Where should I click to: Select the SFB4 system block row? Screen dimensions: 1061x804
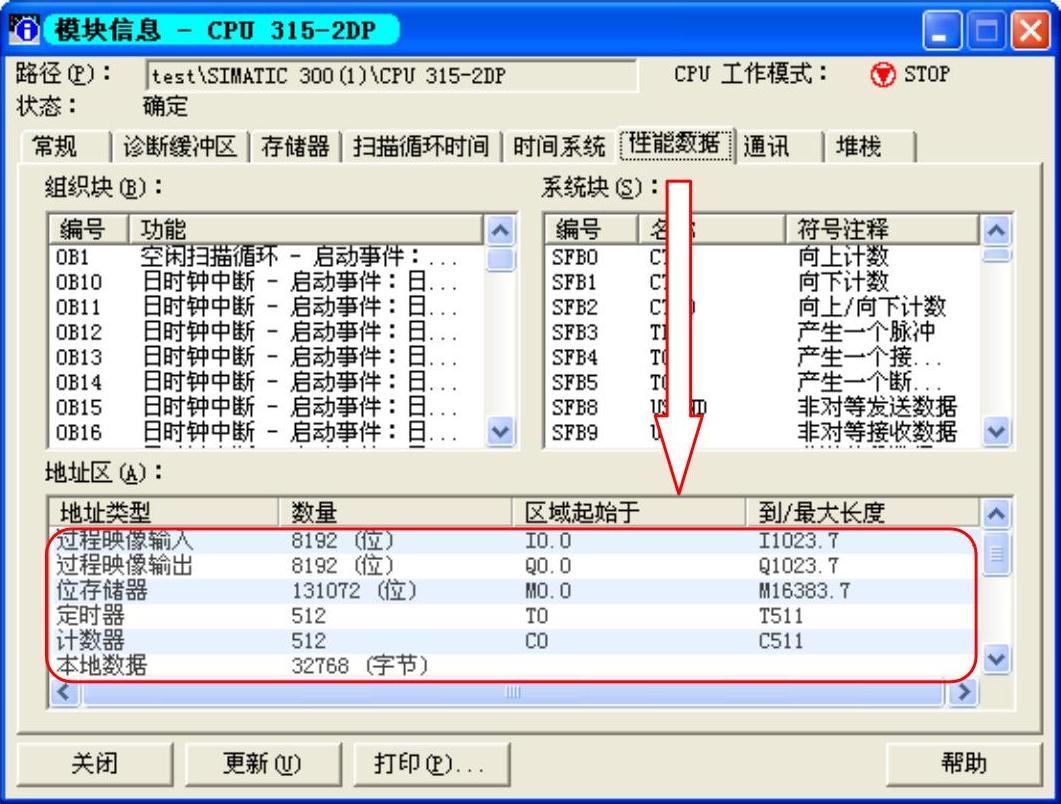click(x=763, y=357)
